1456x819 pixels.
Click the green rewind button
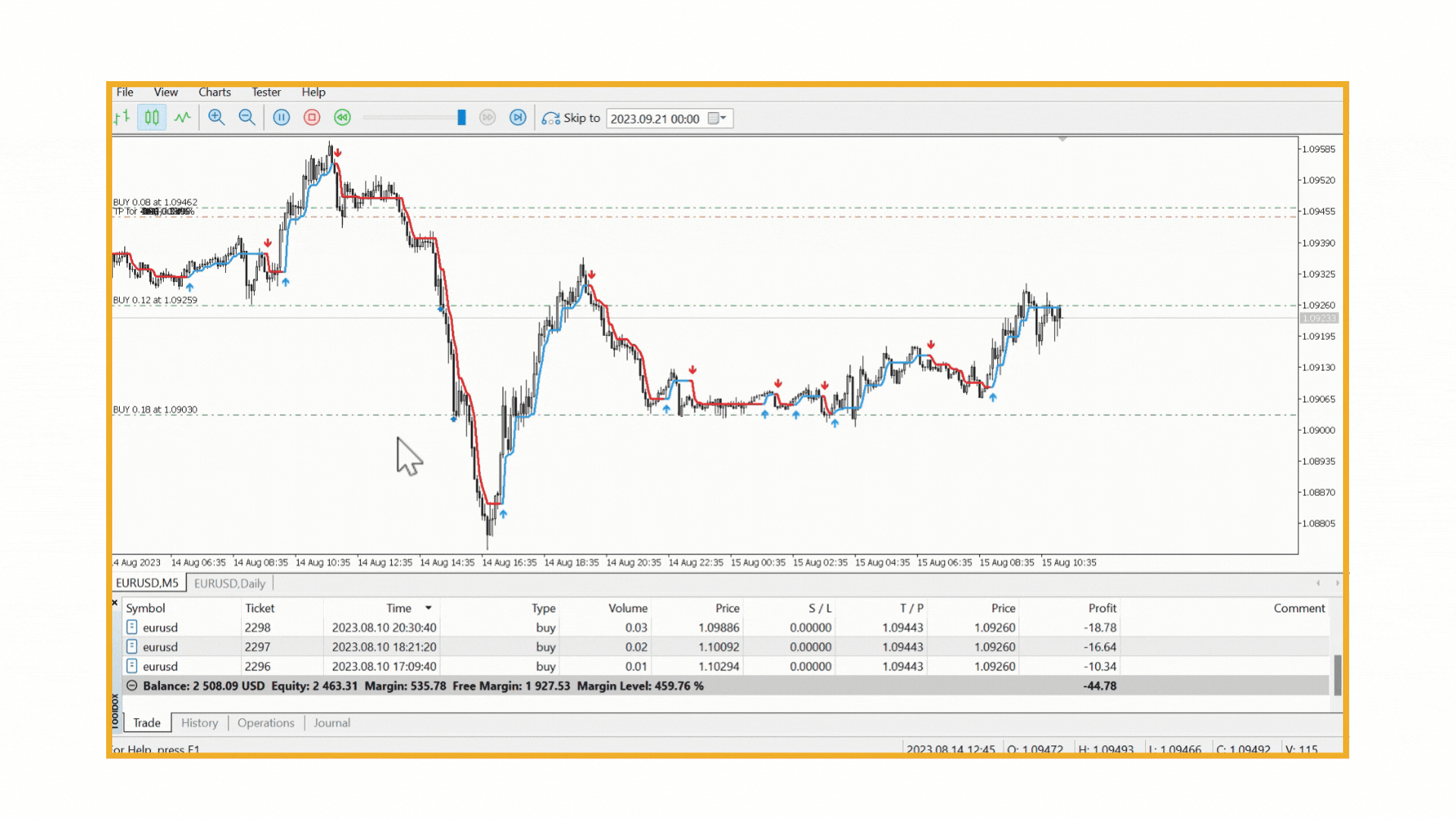(343, 118)
